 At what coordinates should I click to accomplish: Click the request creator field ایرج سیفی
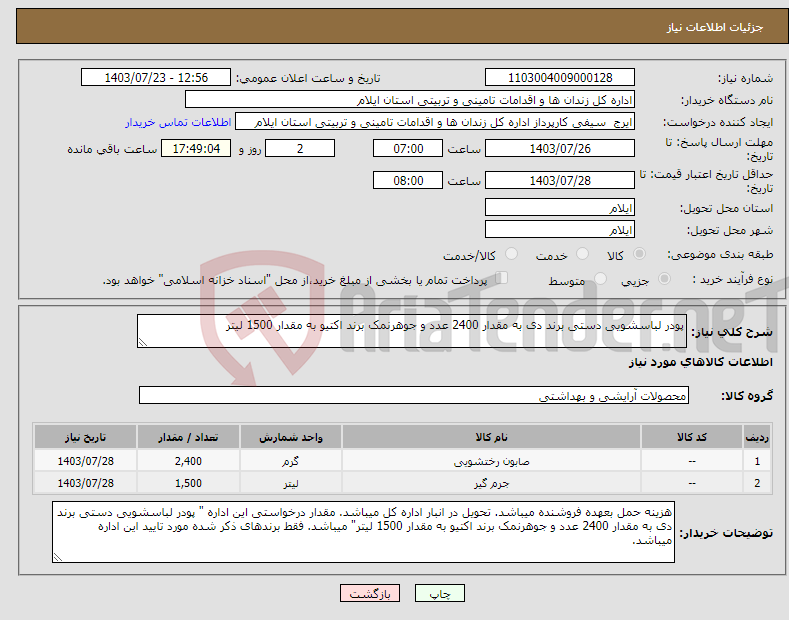click(x=435, y=122)
